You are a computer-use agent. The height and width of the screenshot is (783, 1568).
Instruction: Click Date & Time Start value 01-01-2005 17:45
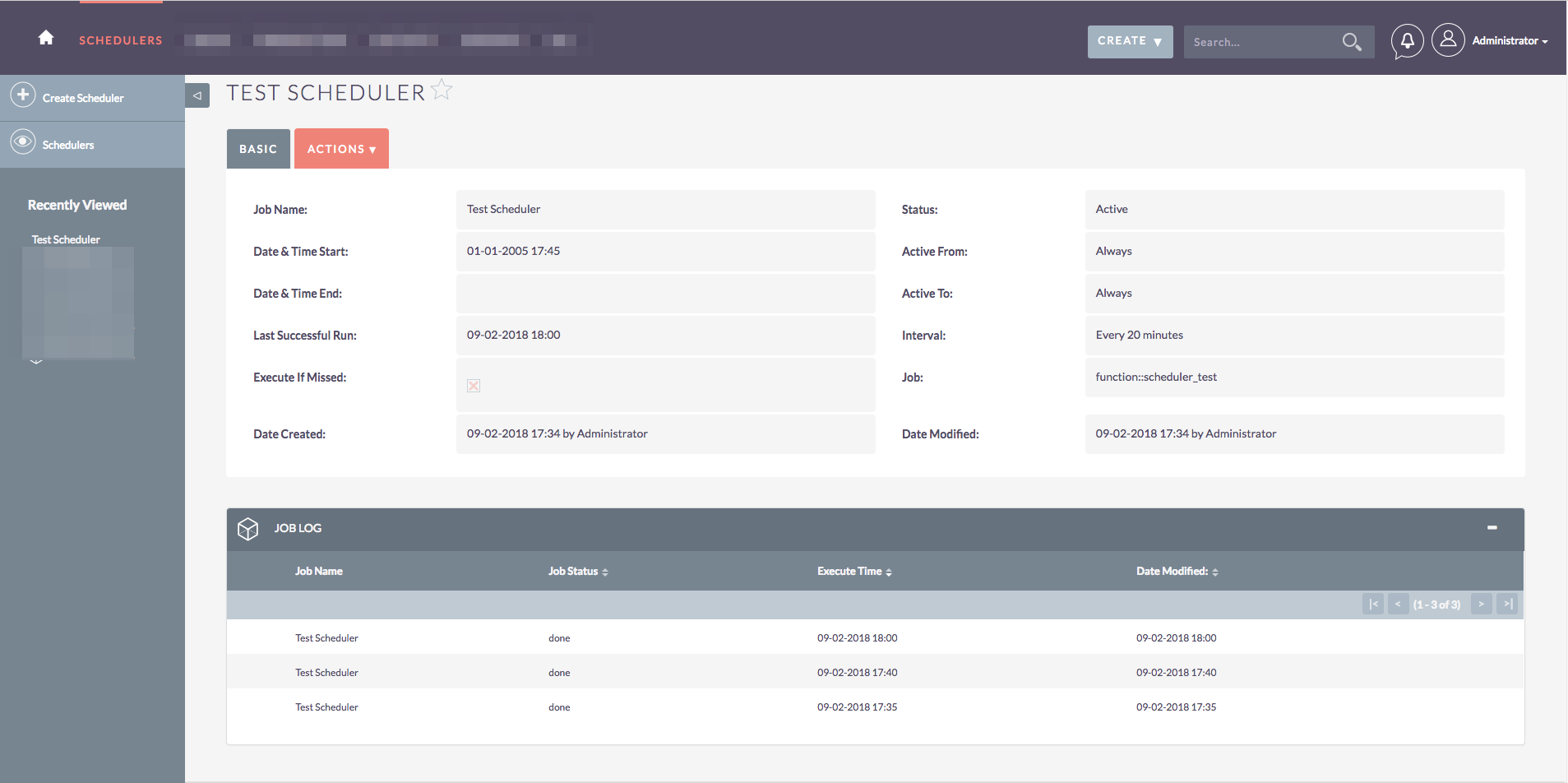coord(513,251)
